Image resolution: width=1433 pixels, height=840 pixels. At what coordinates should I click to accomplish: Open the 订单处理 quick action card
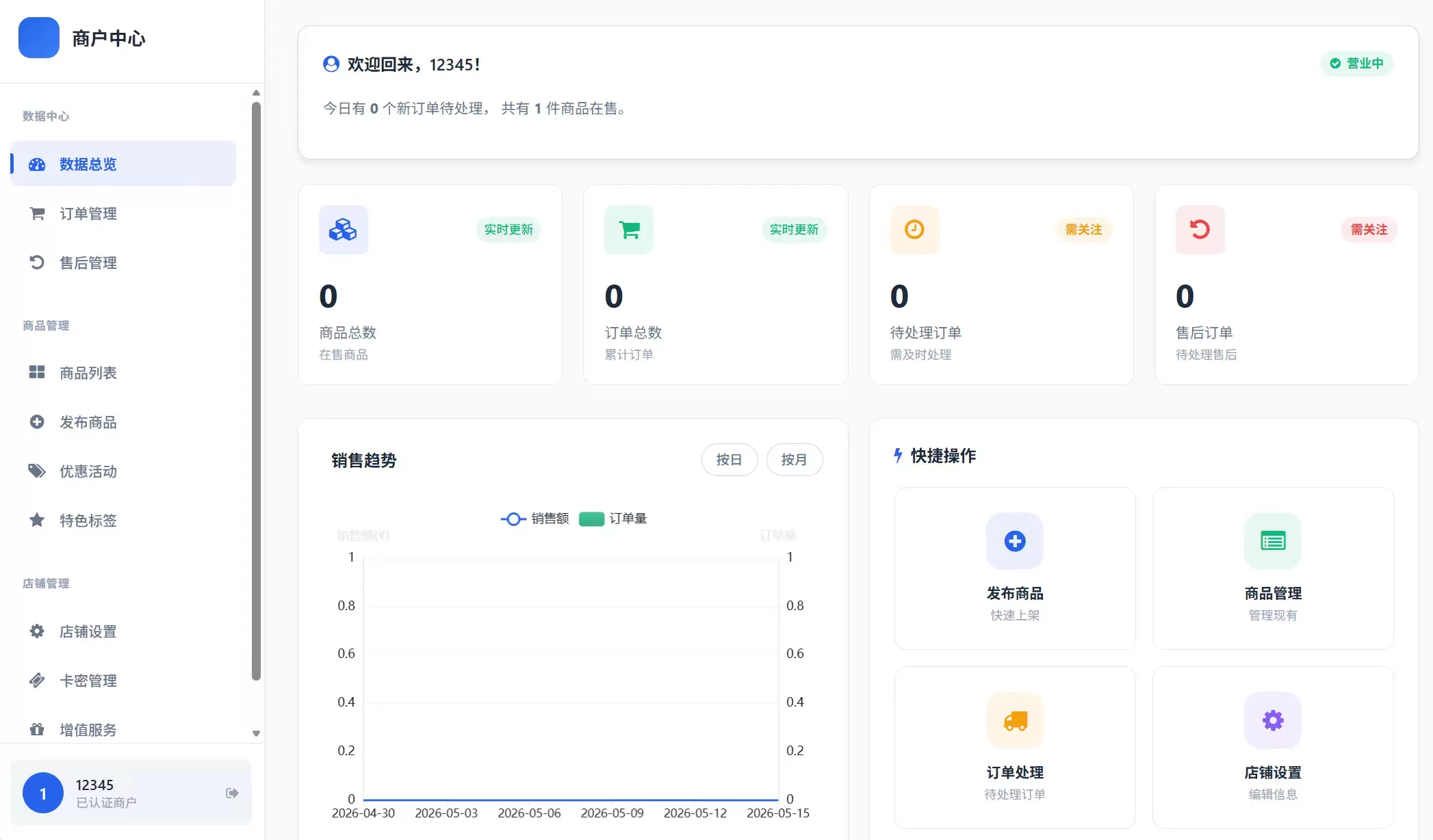click(x=1015, y=748)
